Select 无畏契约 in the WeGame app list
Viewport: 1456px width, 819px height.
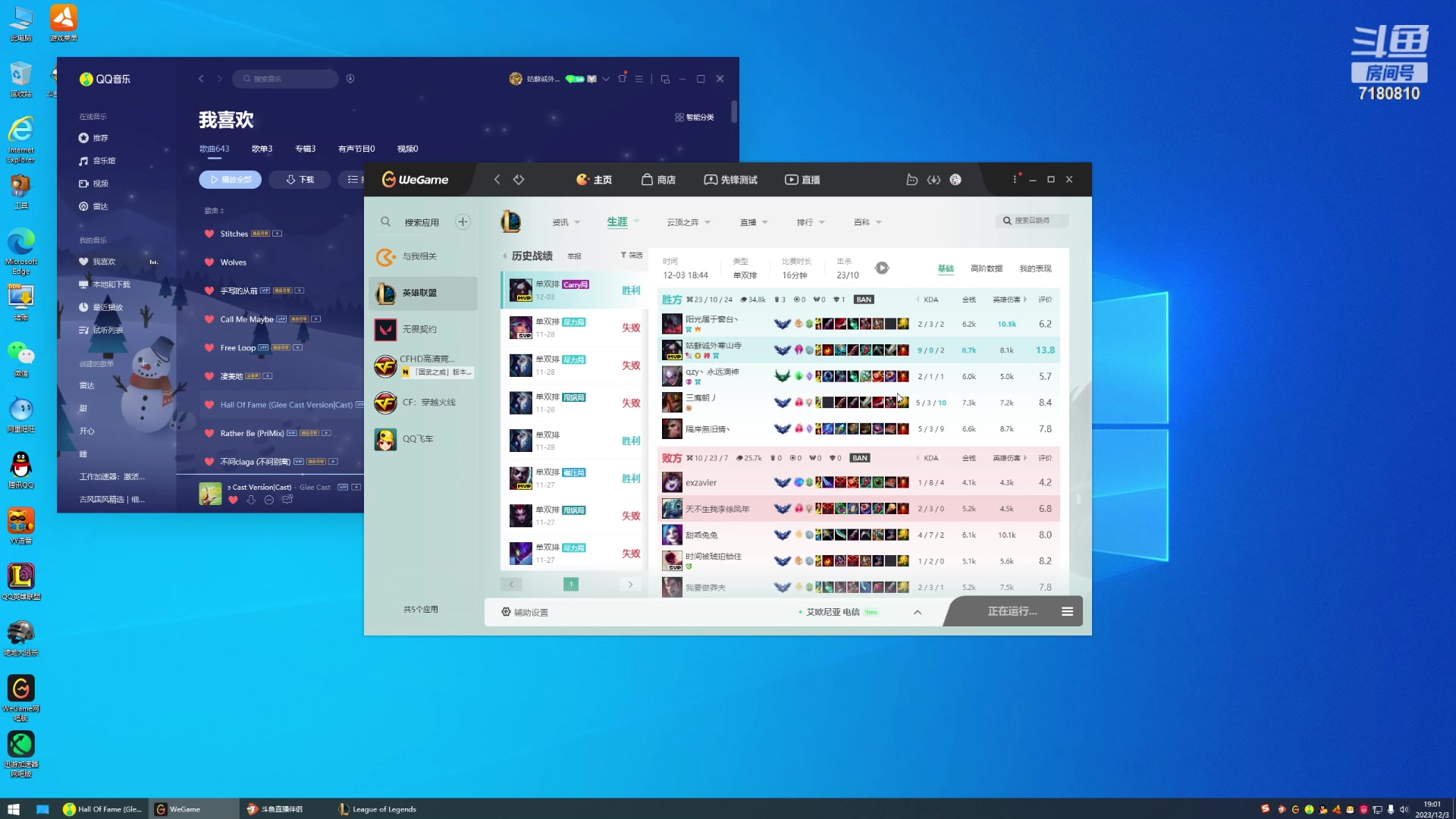(423, 330)
